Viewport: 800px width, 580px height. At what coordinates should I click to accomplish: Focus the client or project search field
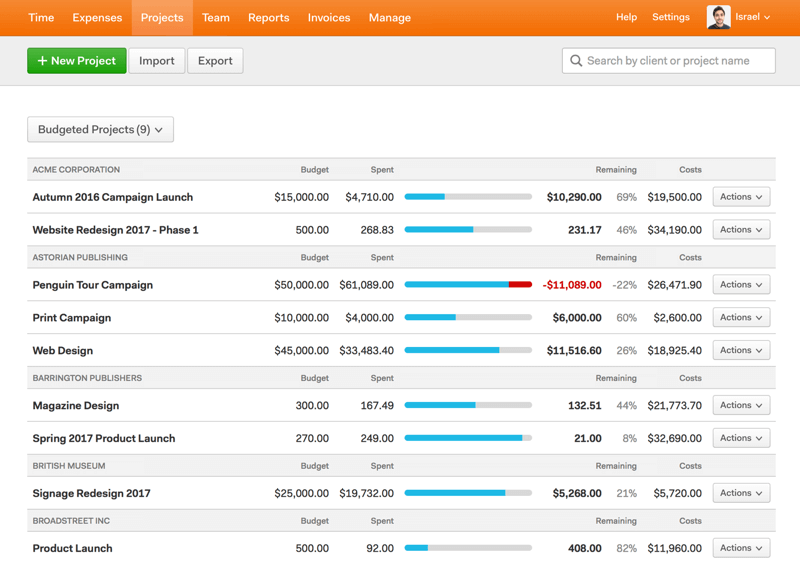[x=675, y=61]
